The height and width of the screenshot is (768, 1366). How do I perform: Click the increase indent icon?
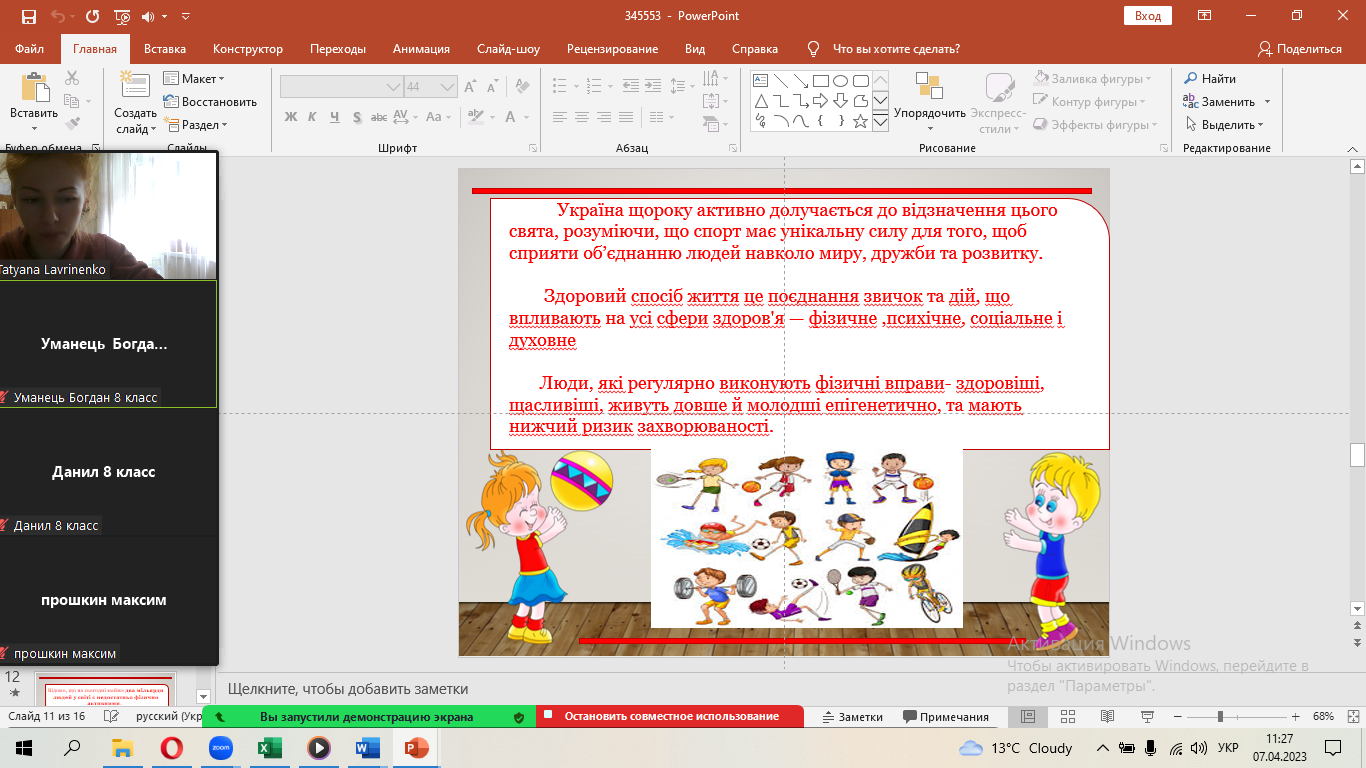(651, 86)
